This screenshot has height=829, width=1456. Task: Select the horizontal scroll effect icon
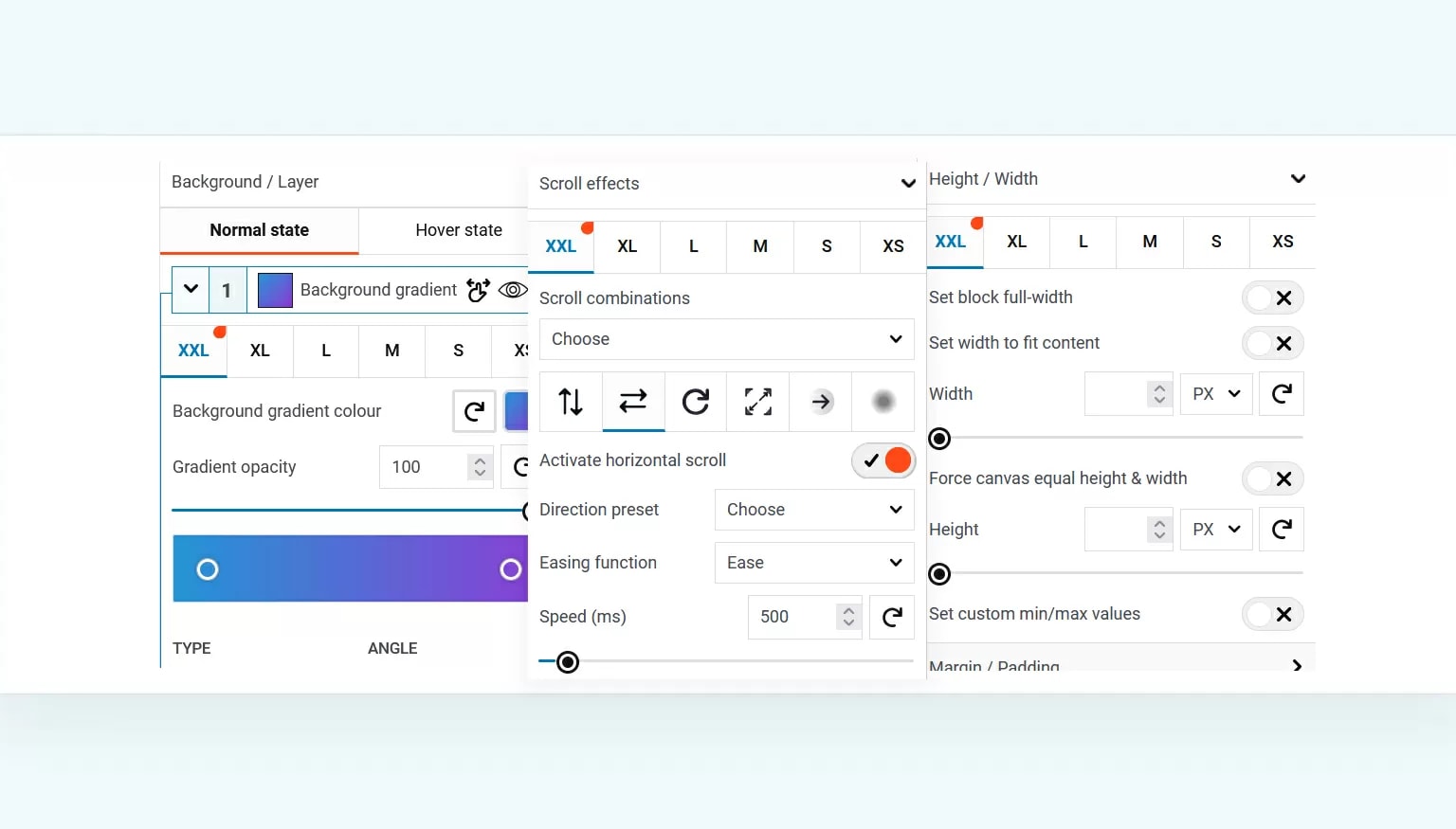(x=633, y=402)
